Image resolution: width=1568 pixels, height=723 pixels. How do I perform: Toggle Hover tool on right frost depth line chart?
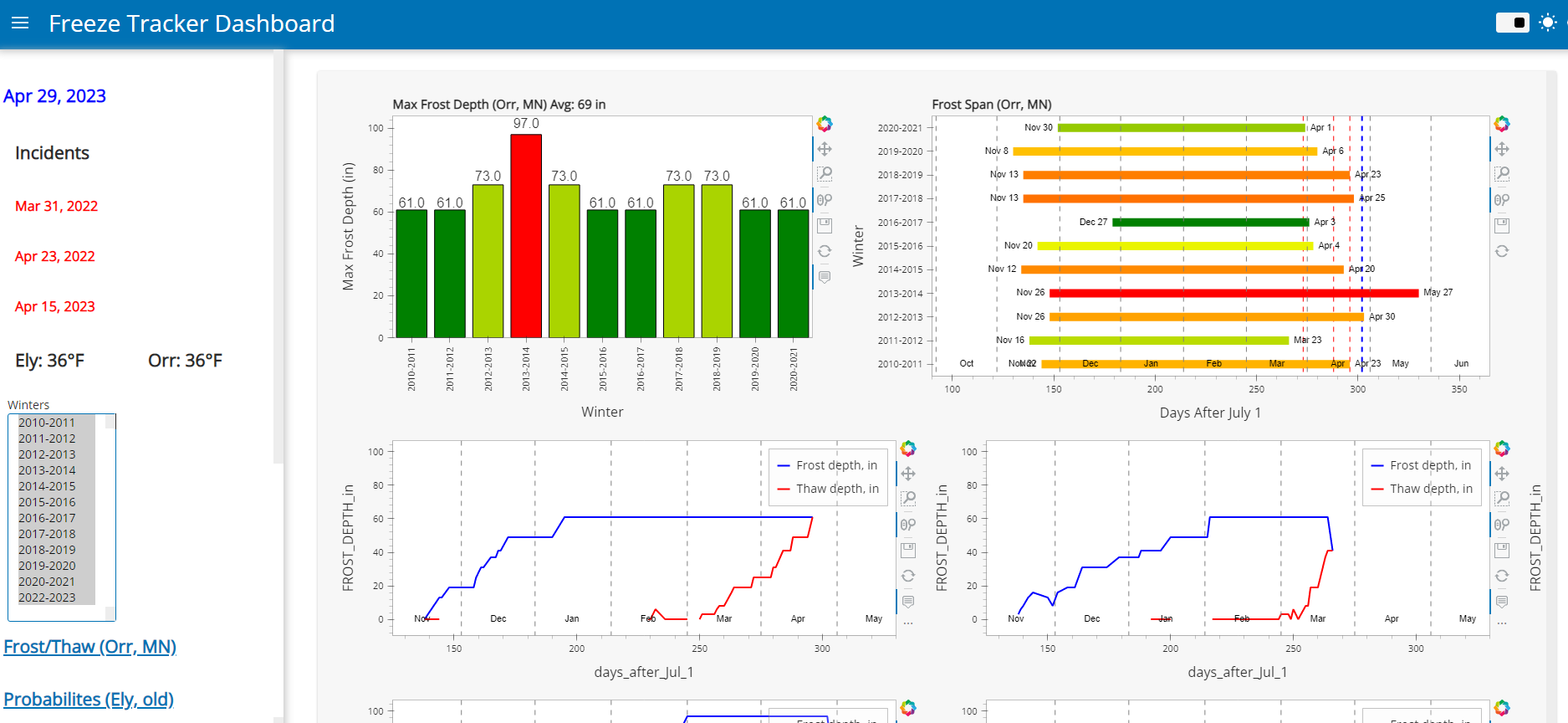coord(1502,601)
